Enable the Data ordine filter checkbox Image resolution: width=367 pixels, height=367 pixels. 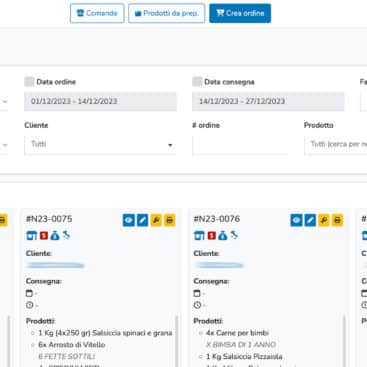click(29, 82)
